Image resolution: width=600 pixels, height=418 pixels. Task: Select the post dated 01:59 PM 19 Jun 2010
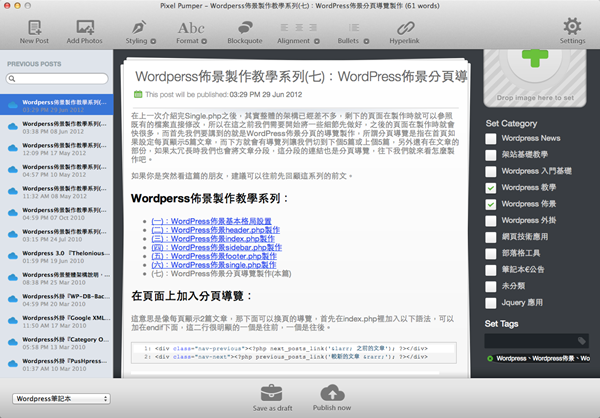pyautogui.click(x=57, y=257)
